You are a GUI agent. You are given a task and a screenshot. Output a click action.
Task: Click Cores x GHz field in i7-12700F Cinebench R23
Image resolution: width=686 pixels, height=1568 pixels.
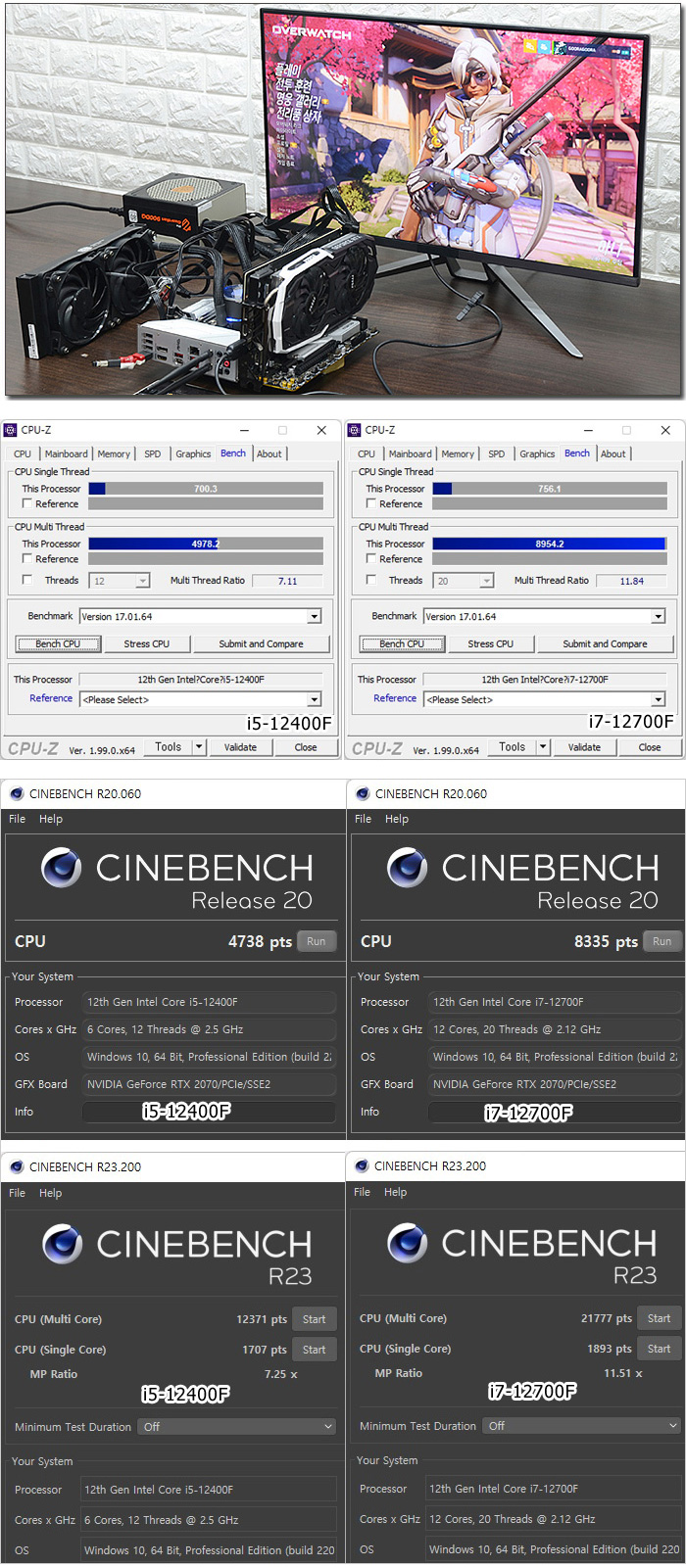554,1519
